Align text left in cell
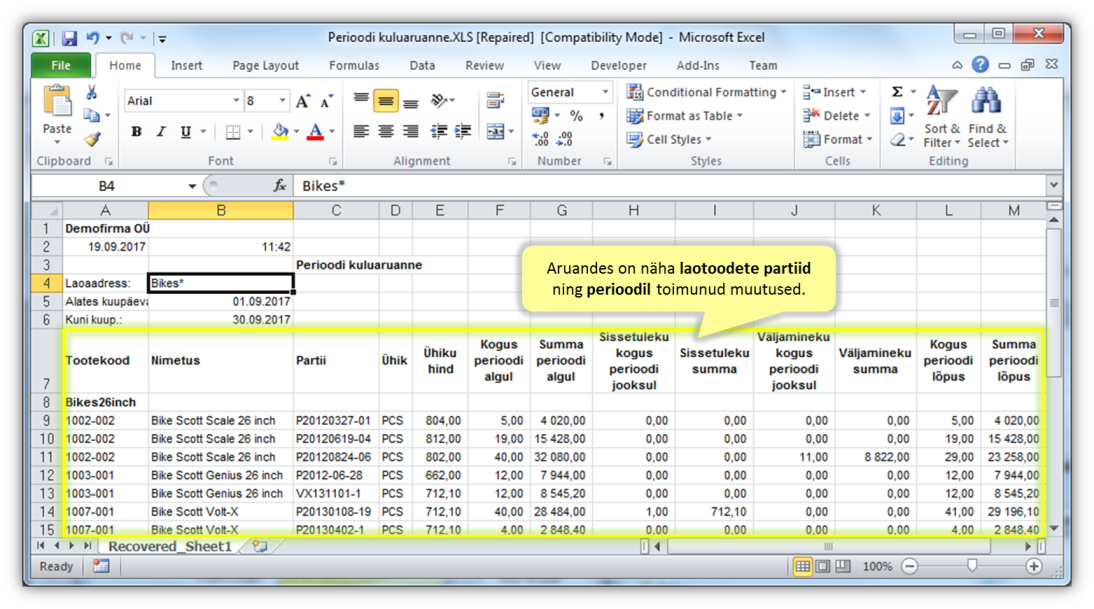 click(x=361, y=131)
